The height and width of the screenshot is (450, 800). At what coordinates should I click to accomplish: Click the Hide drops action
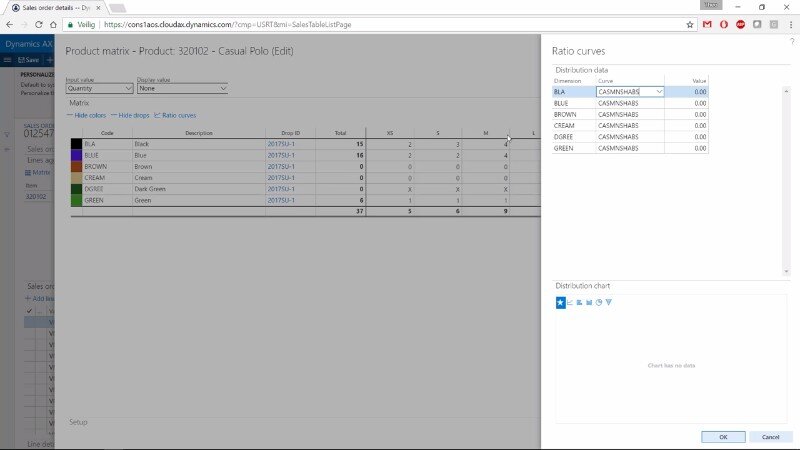(133, 115)
